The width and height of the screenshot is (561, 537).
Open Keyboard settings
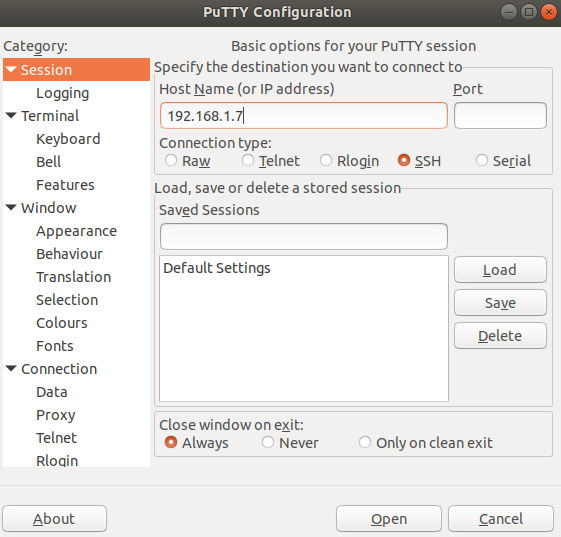click(68, 139)
